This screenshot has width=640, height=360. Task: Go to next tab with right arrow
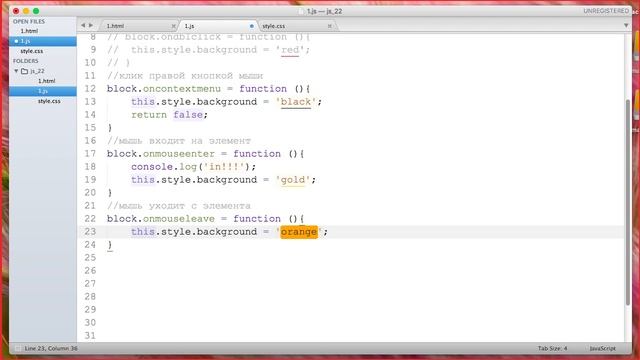click(x=91, y=25)
